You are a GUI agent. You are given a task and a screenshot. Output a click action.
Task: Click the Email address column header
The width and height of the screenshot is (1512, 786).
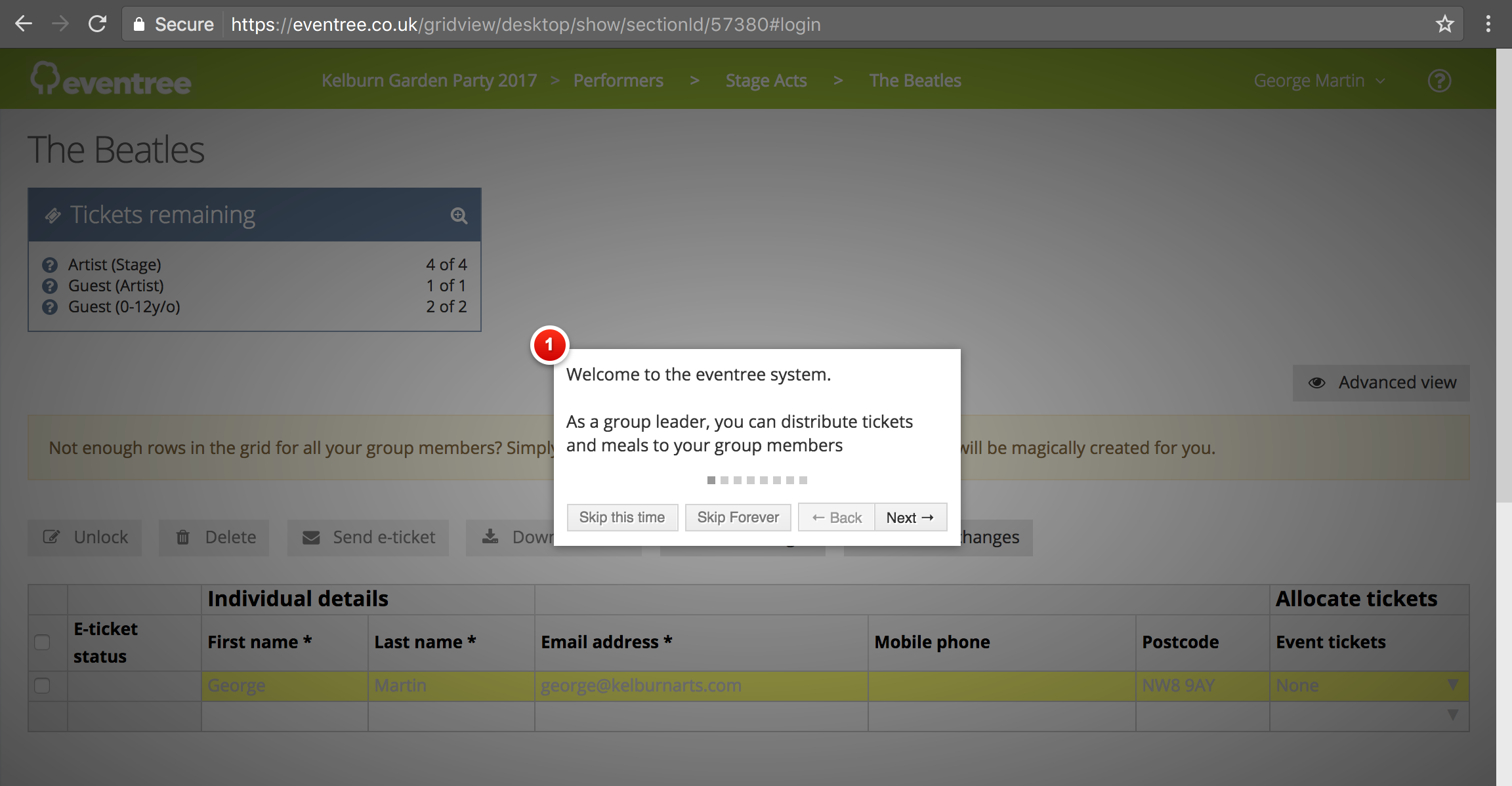(x=702, y=642)
